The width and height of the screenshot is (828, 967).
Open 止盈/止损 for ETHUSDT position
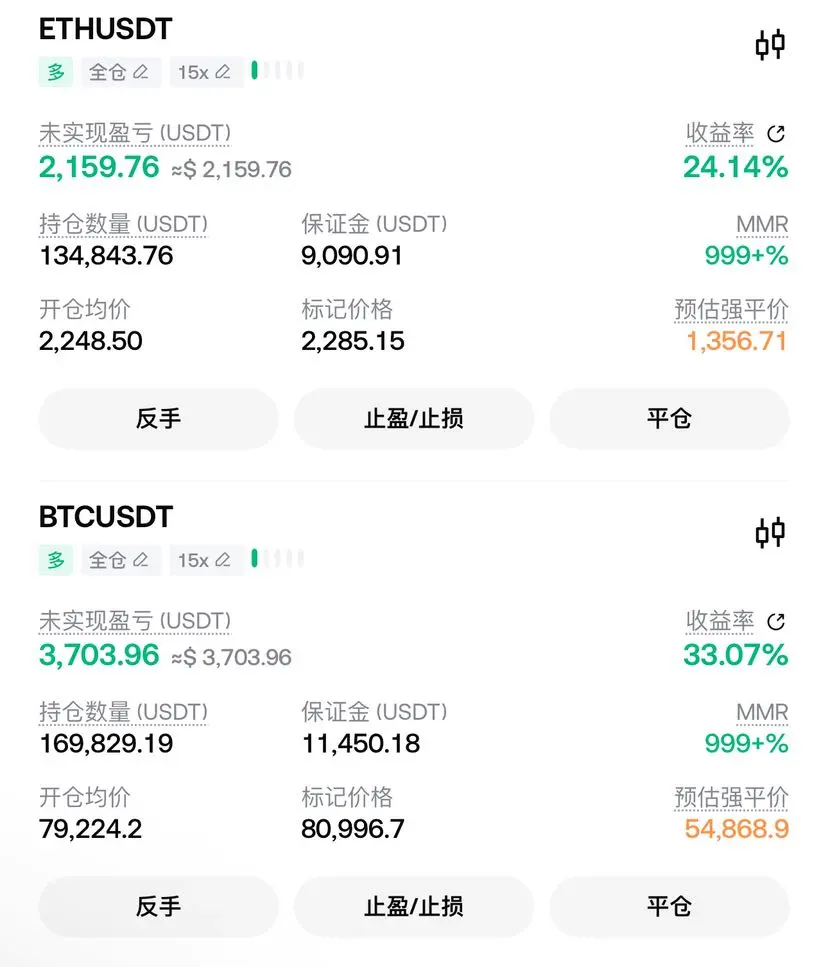[414, 419]
